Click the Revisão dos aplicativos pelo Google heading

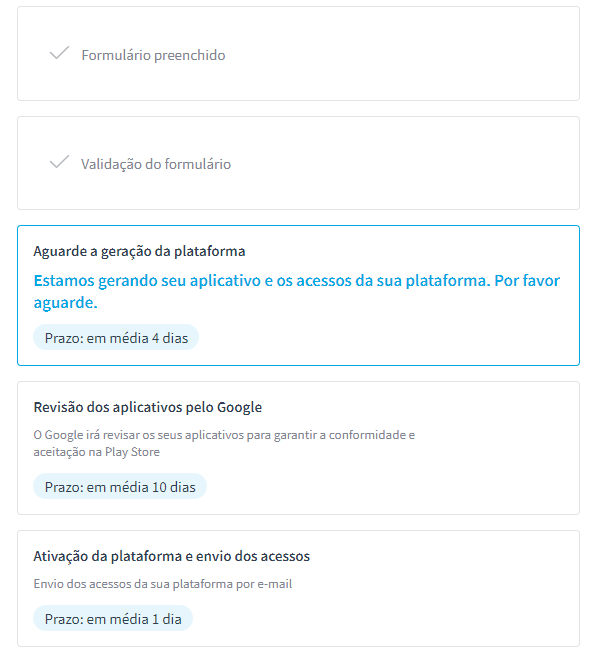[147, 407]
